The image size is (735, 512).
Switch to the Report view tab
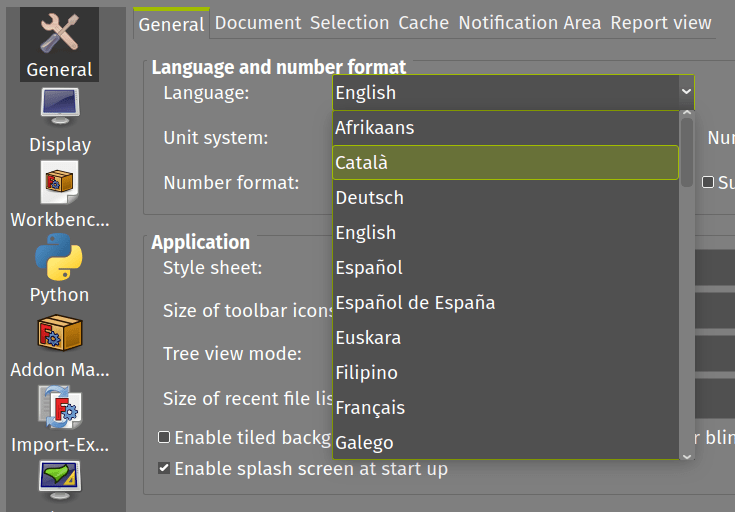(661, 22)
